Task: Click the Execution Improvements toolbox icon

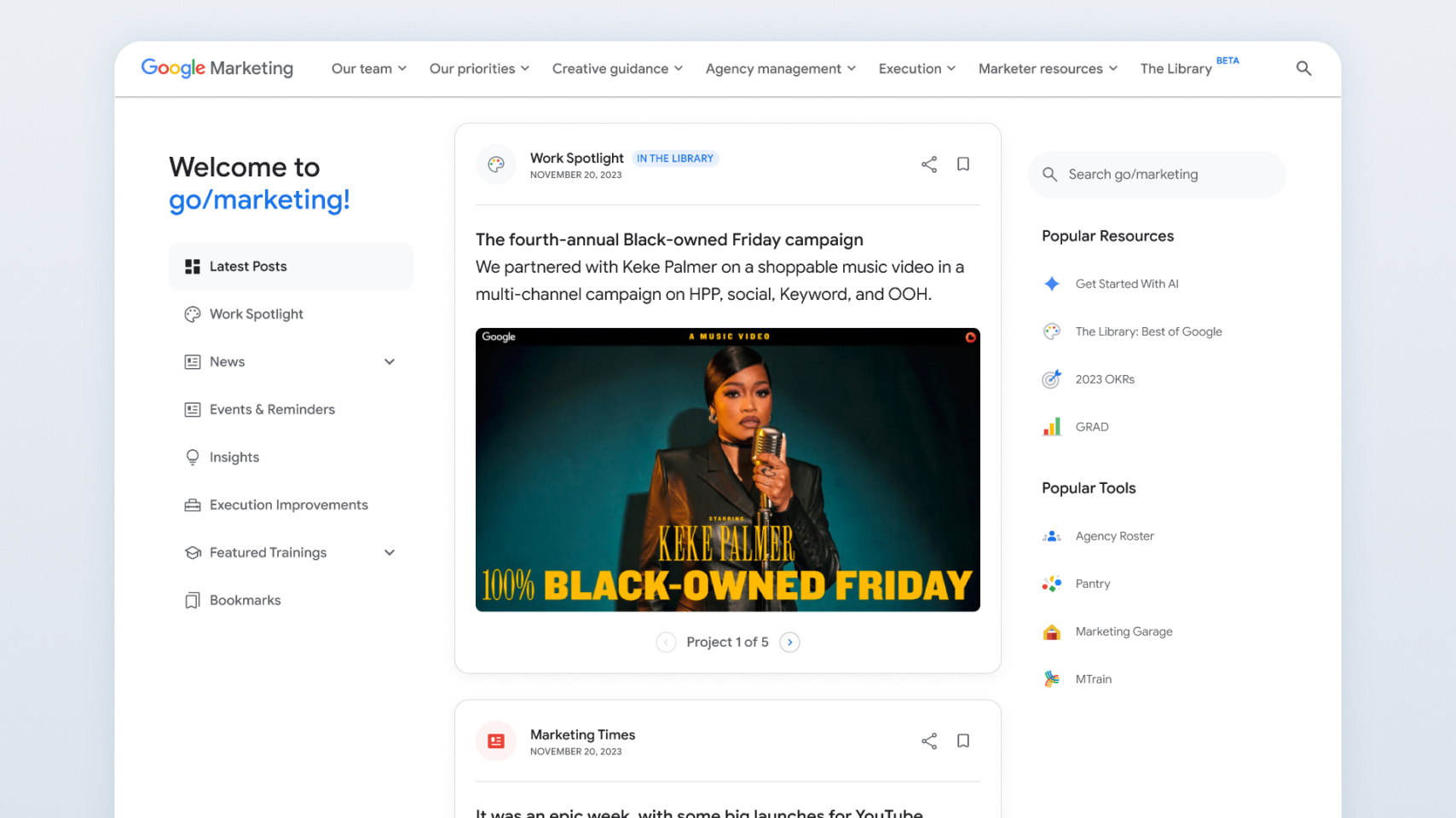Action: [193, 505]
